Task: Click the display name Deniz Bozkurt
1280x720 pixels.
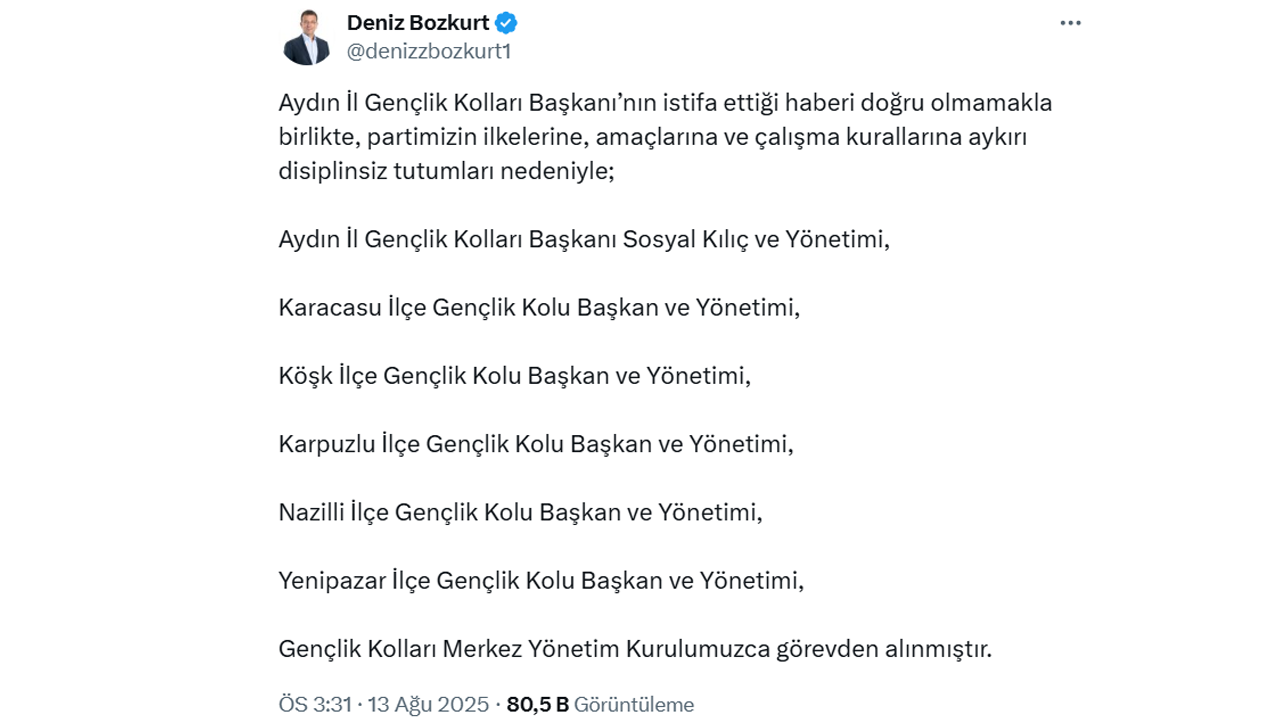Action: 418,23
